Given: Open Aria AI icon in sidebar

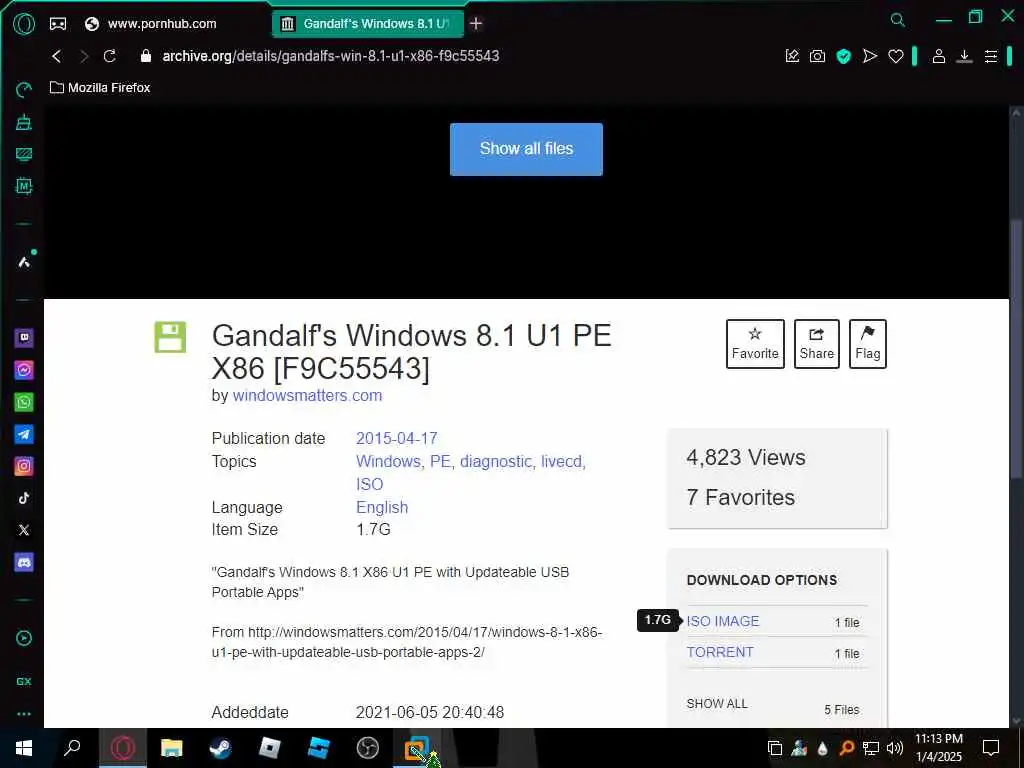Looking at the screenshot, I should [x=24, y=262].
